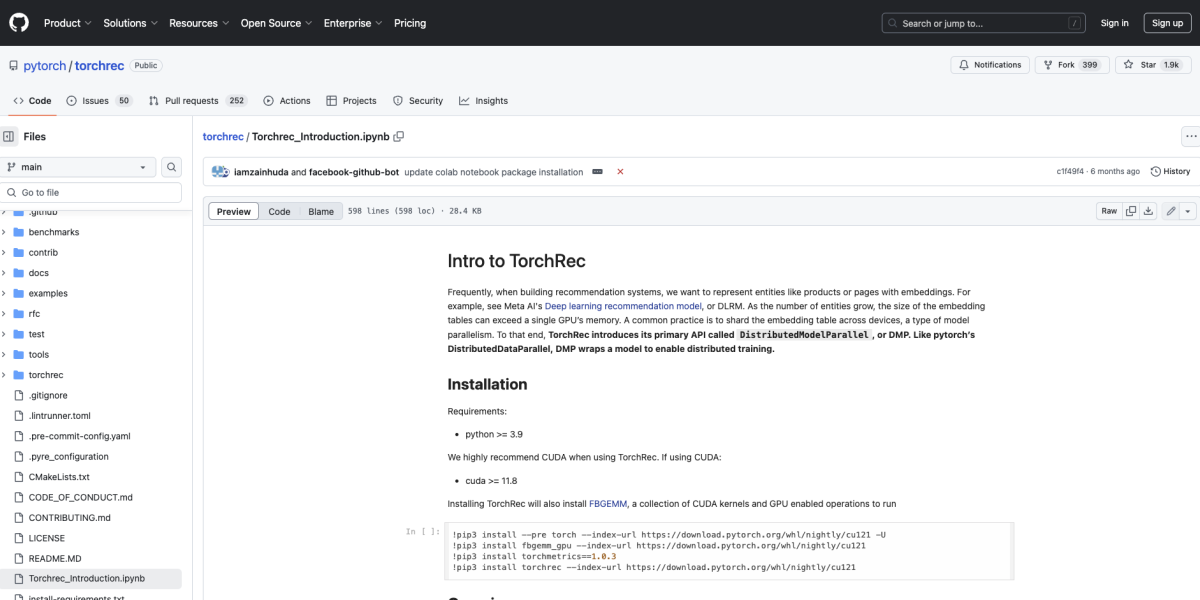Image resolution: width=1200 pixels, height=600 pixels.
Task: Click the file tree search icon
Action: click(172, 167)
